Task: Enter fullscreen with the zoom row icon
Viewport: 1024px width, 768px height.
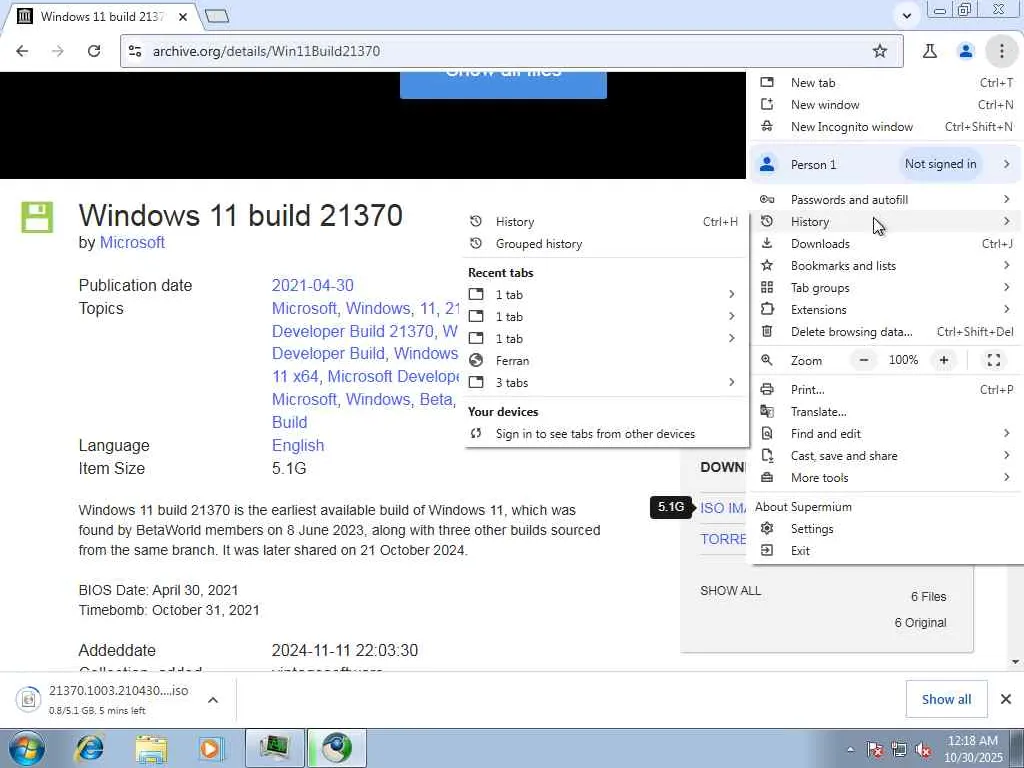Action: pyautogui.click(x=993, y=360)
